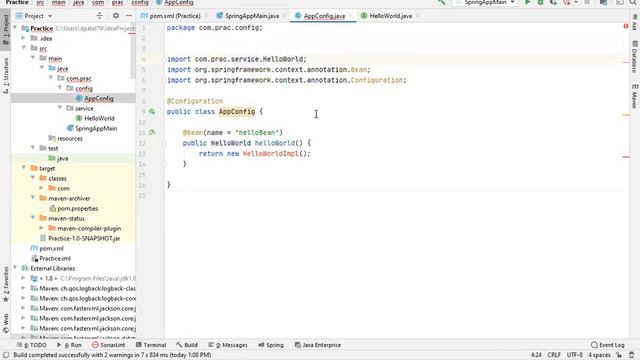640x360 pixels.
Task: Open the Web tool window
Action: click(5, 323)
